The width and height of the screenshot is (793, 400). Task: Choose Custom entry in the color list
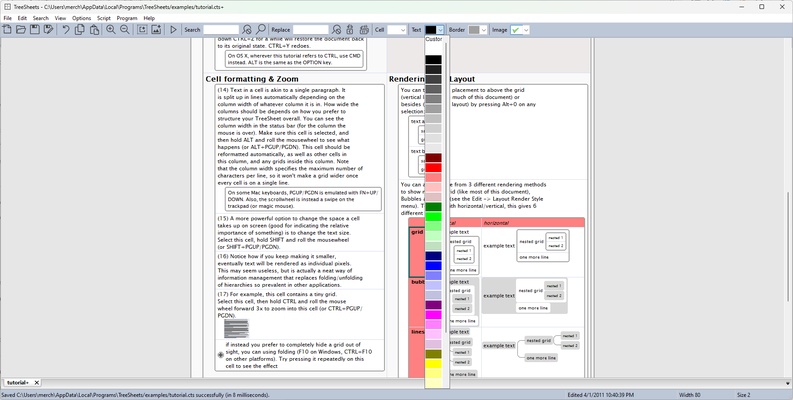[434, 39]
